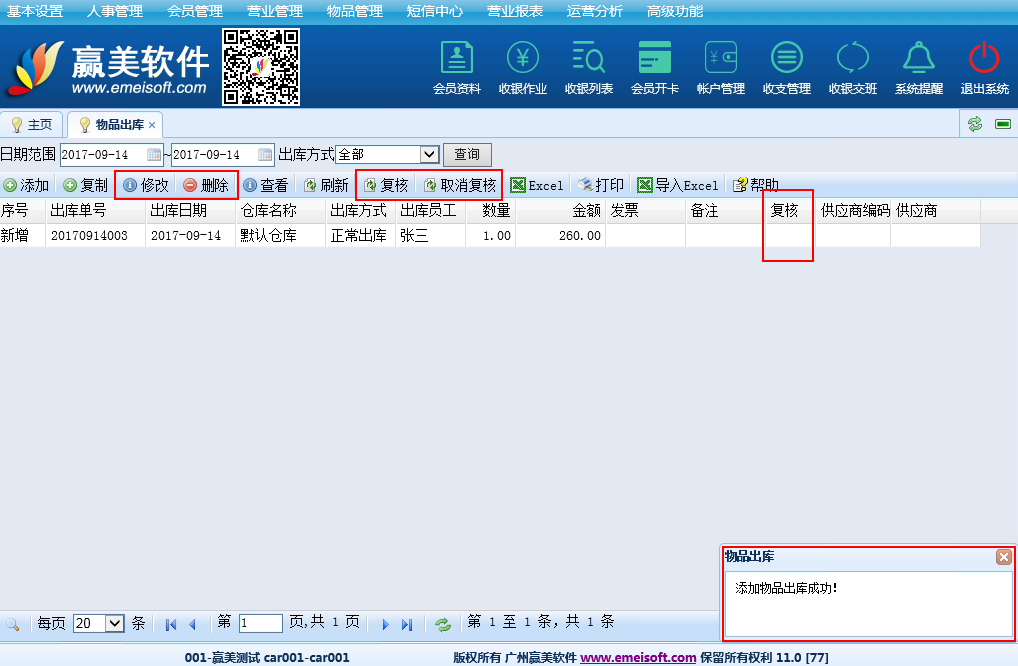Switch to the 主页 tab
The image size is (1018, 666).
[32, 125]
